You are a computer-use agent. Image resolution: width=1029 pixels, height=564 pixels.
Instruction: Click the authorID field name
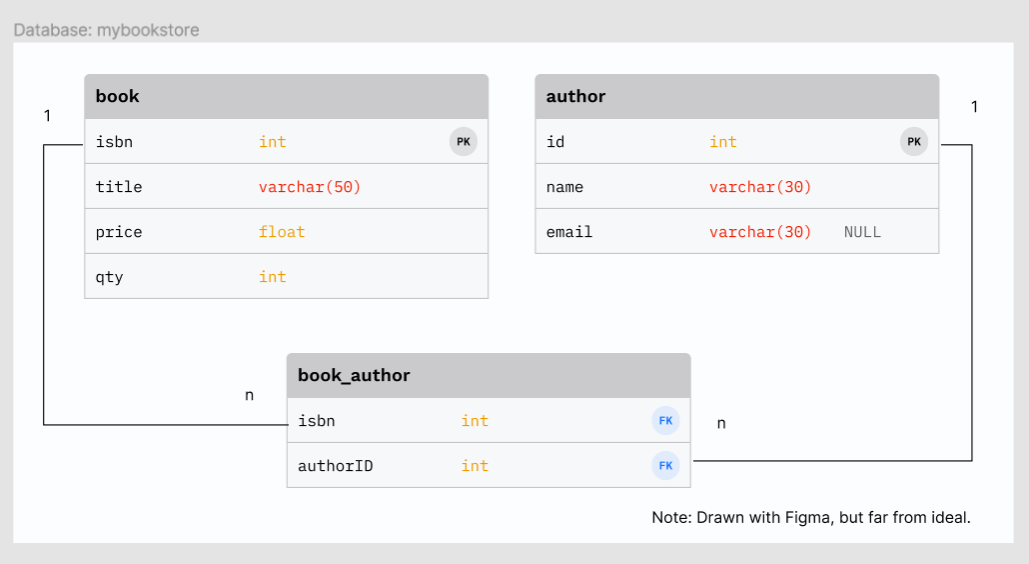335,466
